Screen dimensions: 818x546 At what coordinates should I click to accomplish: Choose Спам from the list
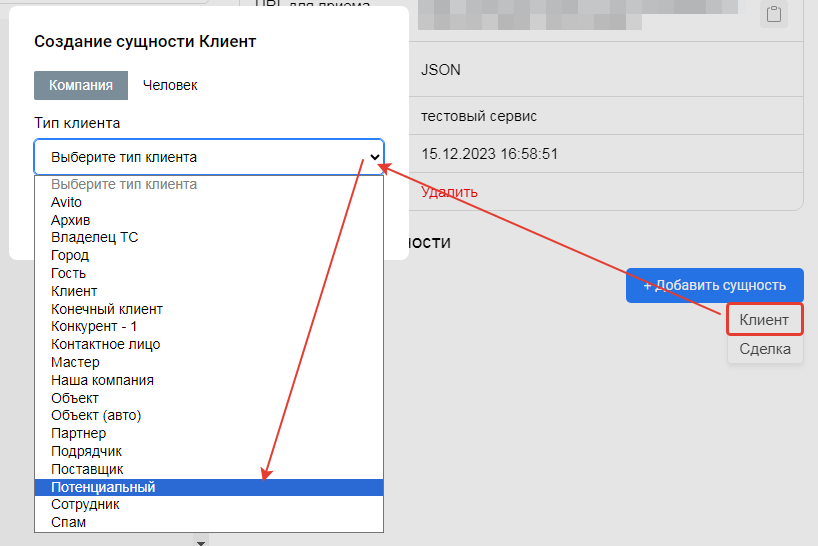click(68, 522)
